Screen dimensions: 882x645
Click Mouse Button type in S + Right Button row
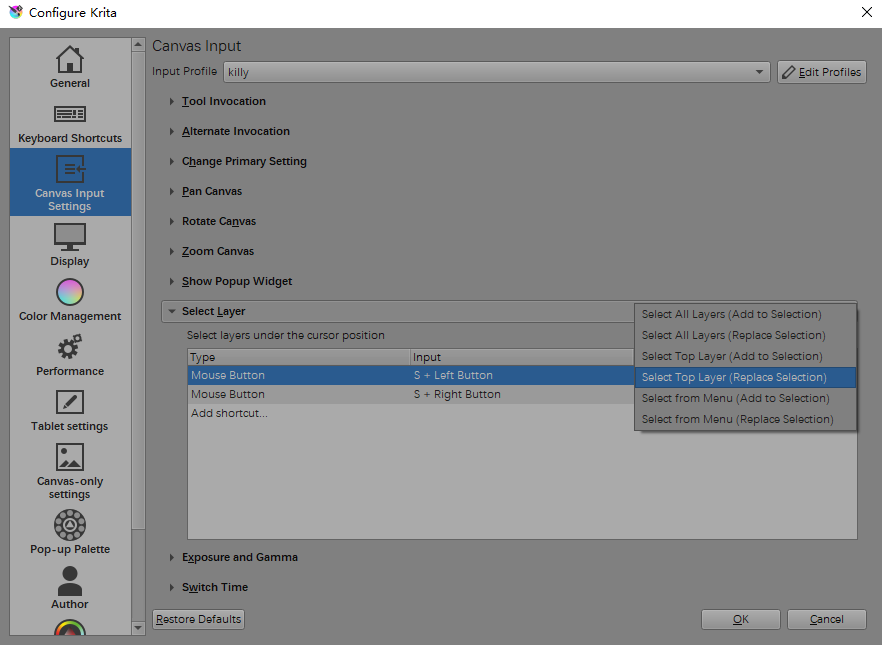point(299,394)
